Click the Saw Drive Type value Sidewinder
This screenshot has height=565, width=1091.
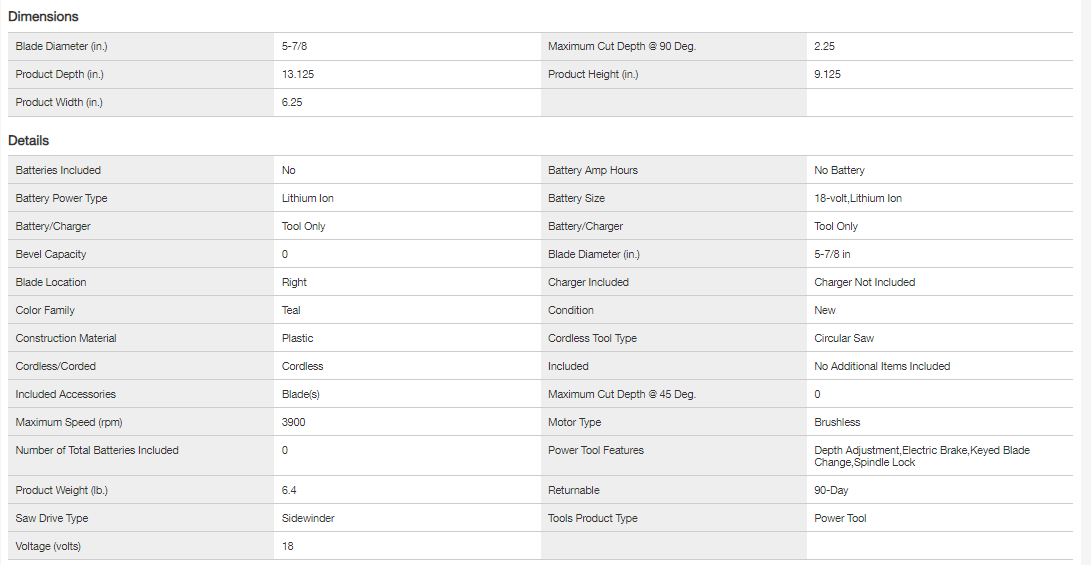308,518
